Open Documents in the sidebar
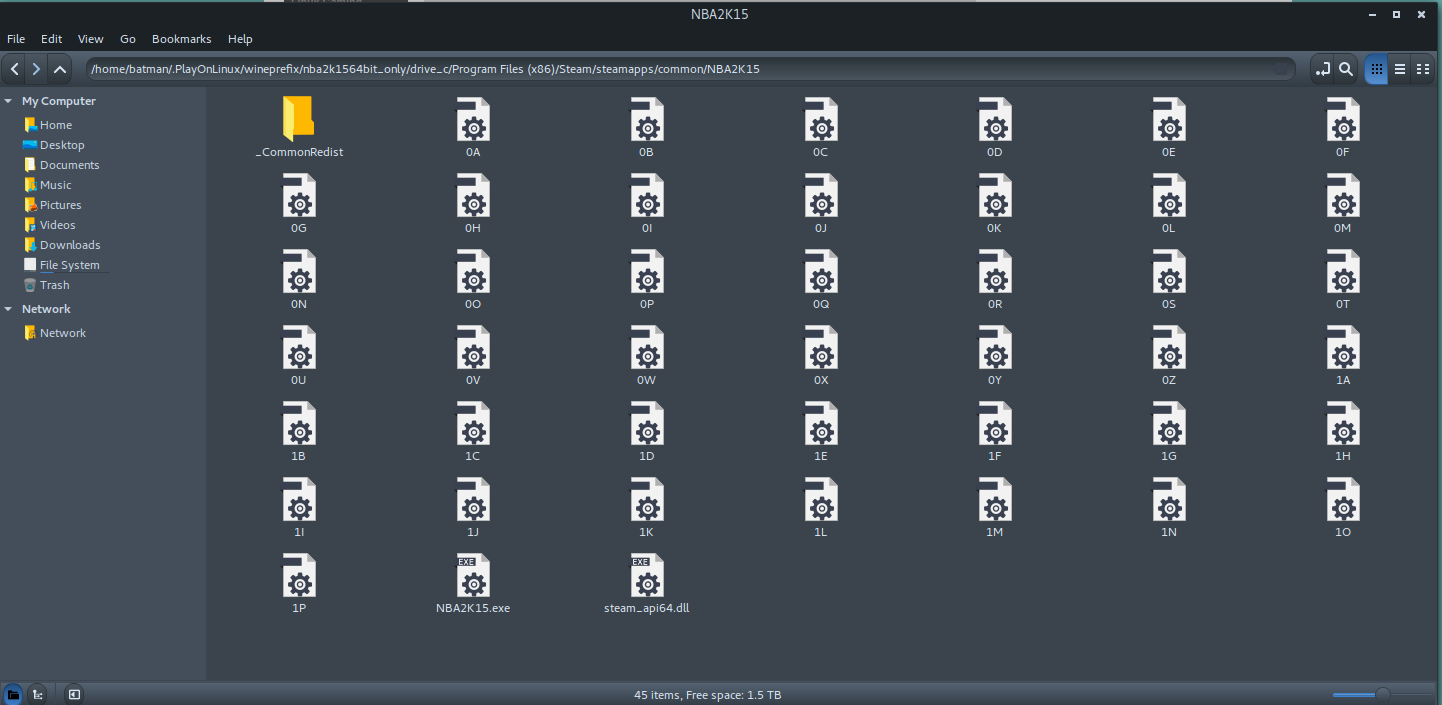The width and height of the screenshot is (1442, 705). 69,165
